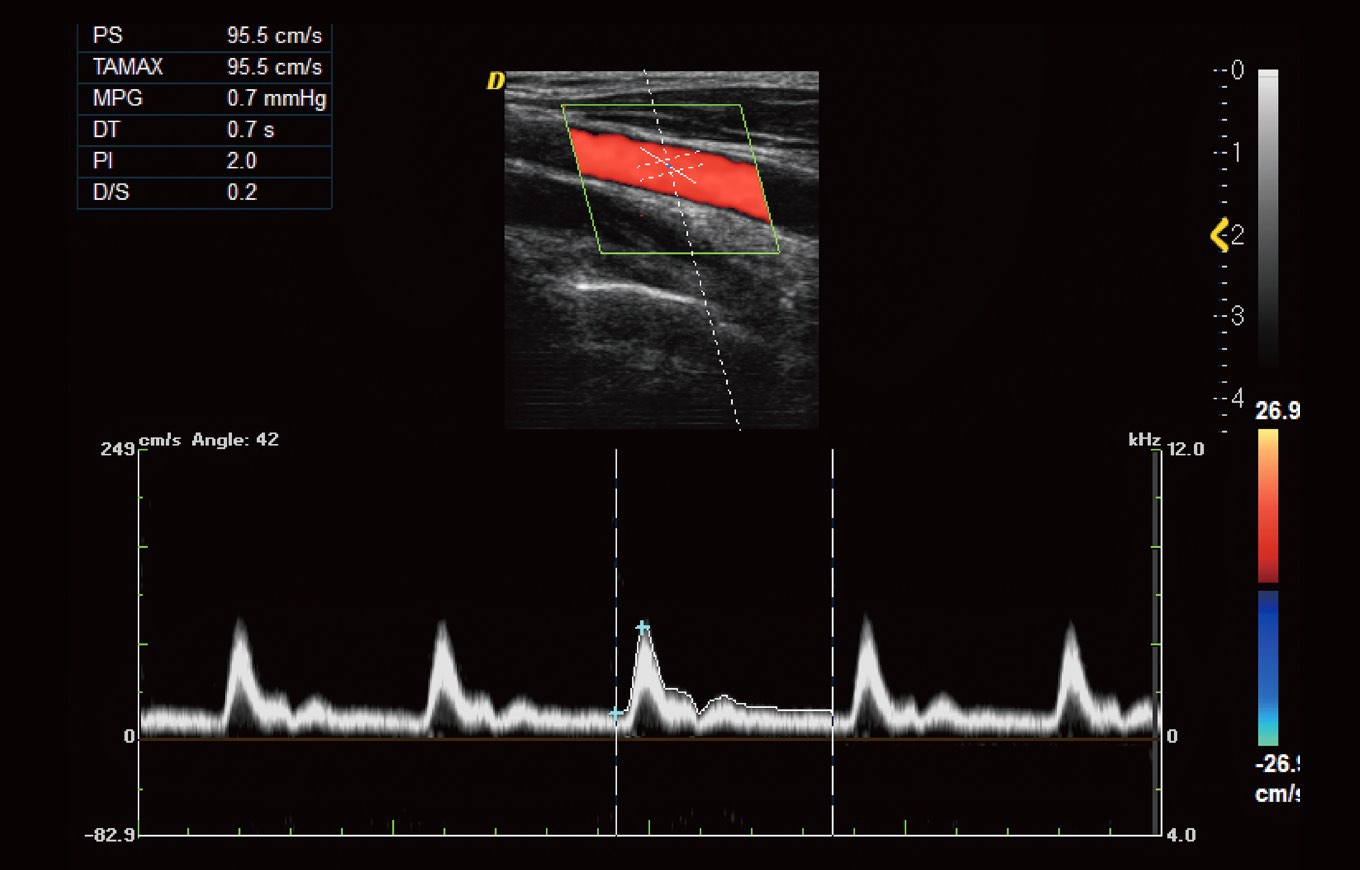Click the cyan caliper at waveform cycle start
Image resolution: width=1360 pixels, height=870 pixels.
tap(616, 713)
